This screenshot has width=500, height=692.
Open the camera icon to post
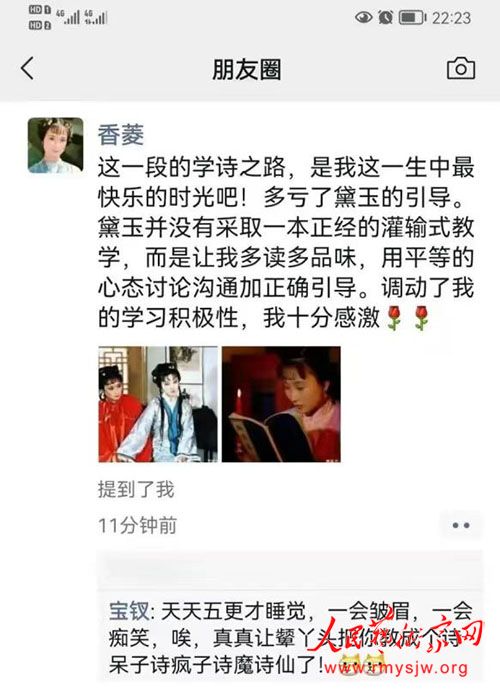click(x=461, y=68)
